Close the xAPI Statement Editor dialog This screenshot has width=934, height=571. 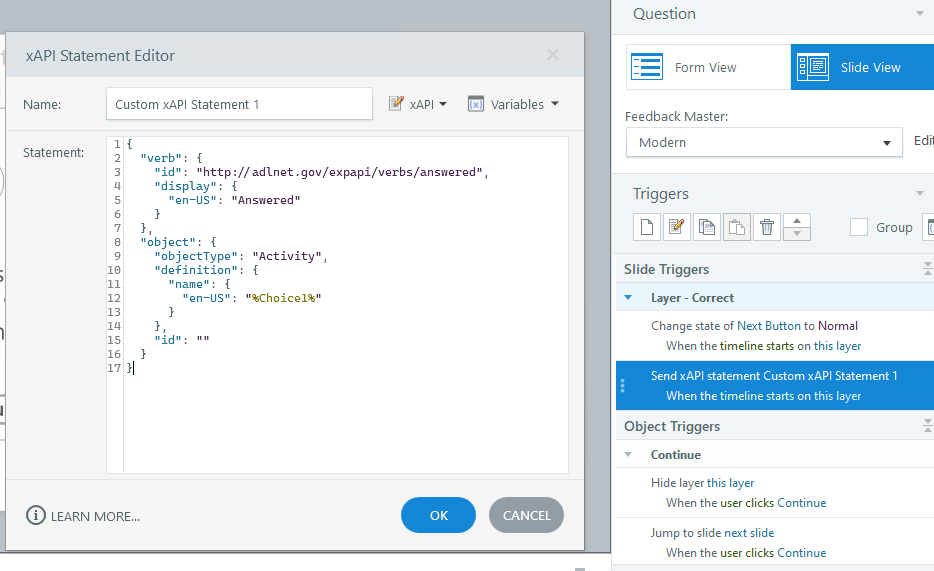553,55
